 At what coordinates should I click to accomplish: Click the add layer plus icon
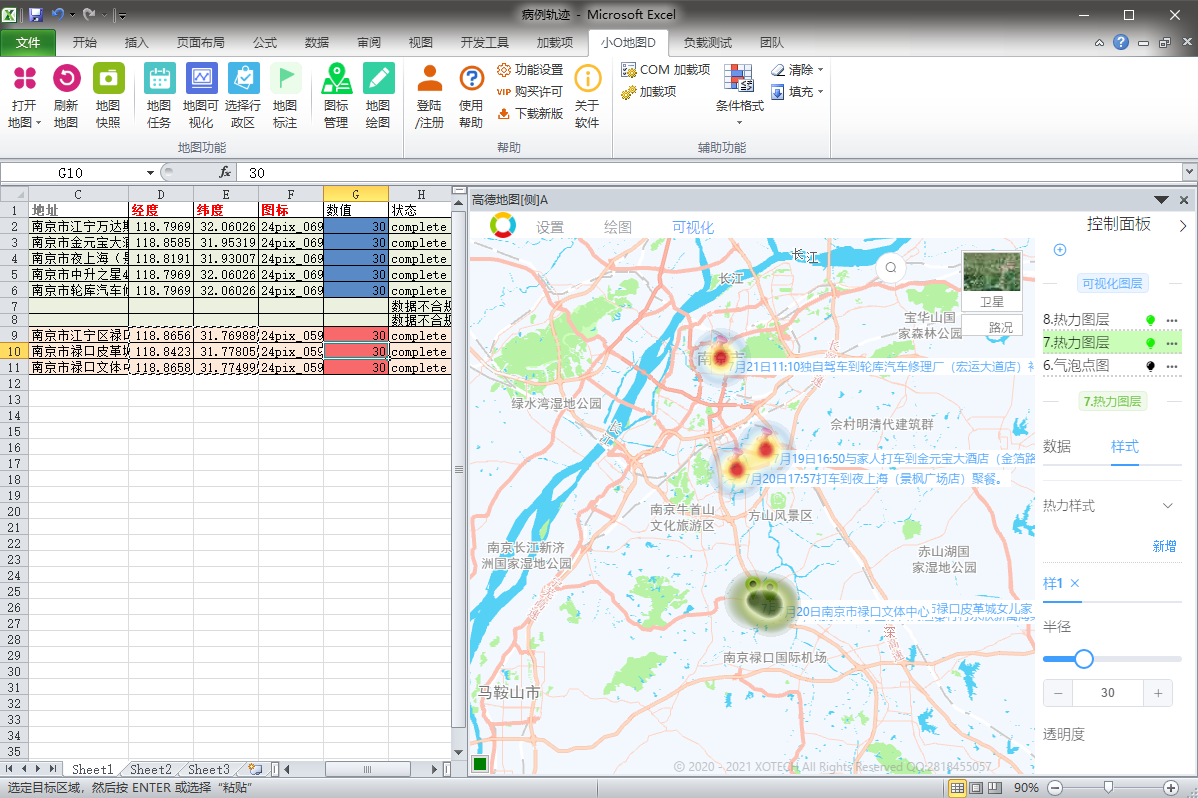point(1060,250)
